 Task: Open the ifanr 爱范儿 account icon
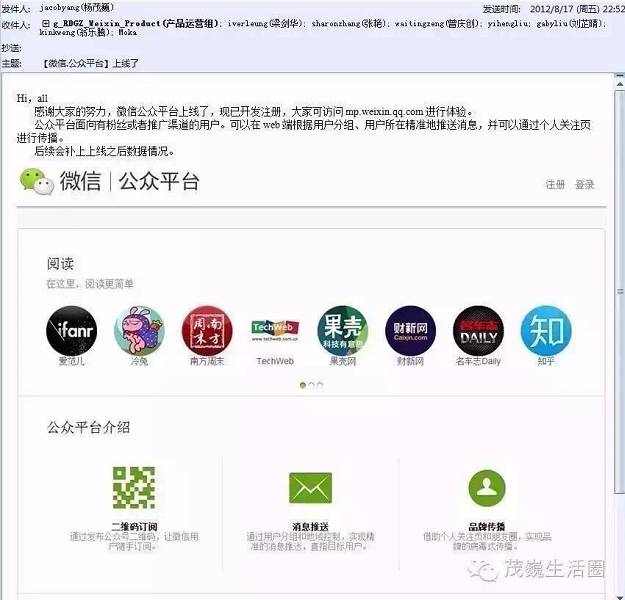(72, 330)
